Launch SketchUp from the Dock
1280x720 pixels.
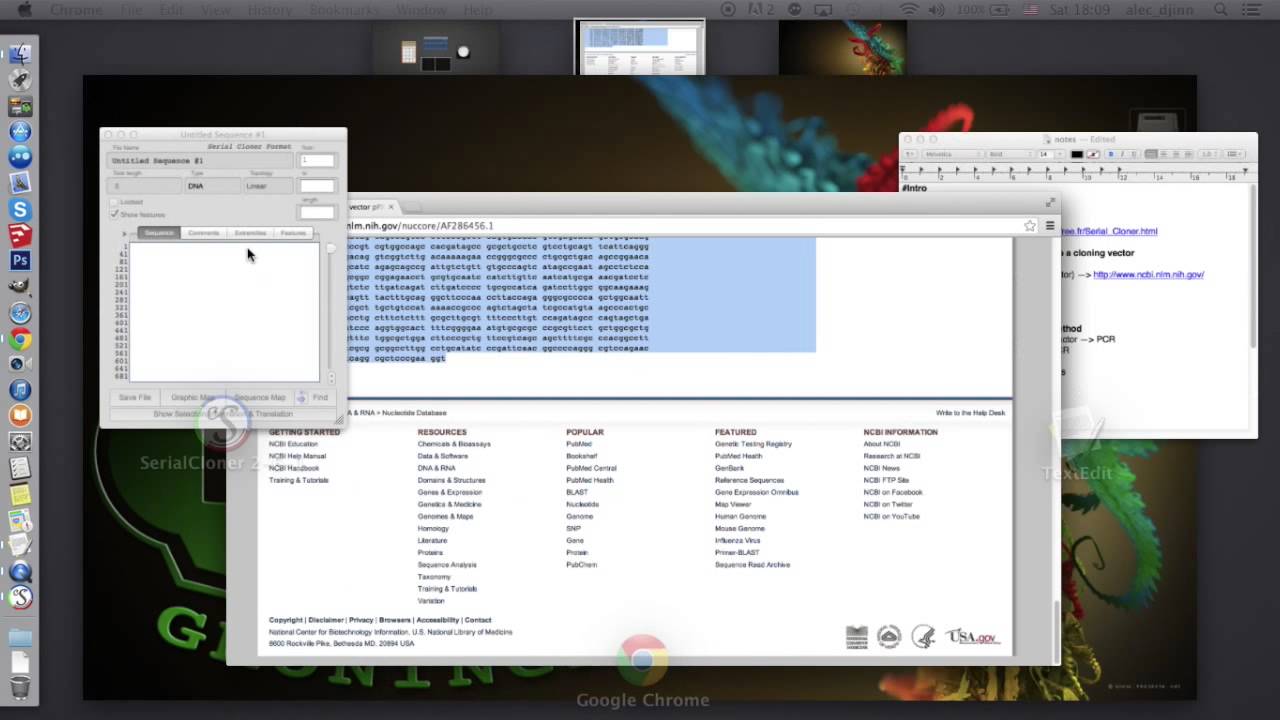(x=20, y=236)
